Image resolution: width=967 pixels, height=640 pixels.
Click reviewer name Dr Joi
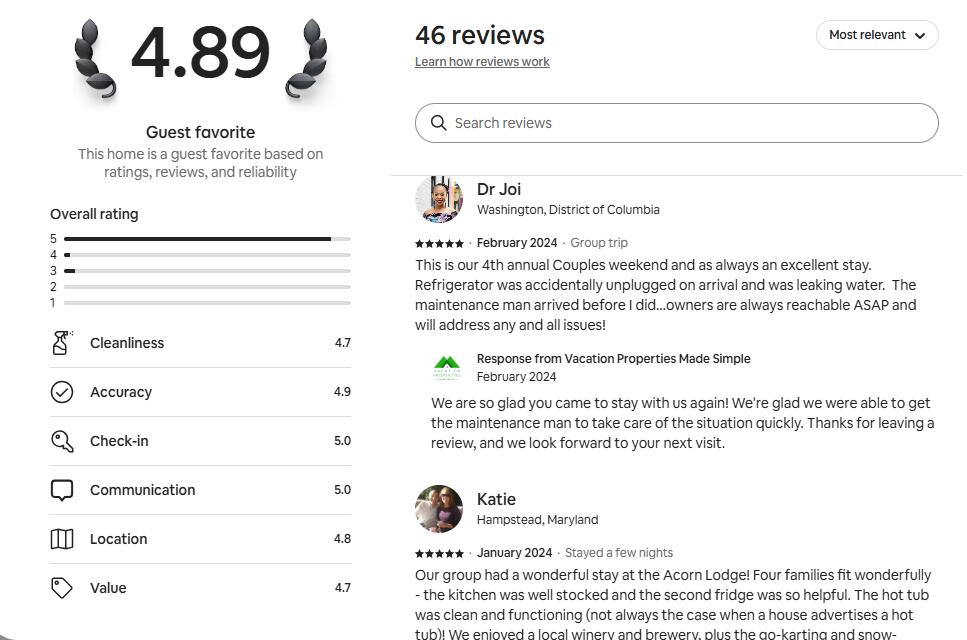click(499, 189)
